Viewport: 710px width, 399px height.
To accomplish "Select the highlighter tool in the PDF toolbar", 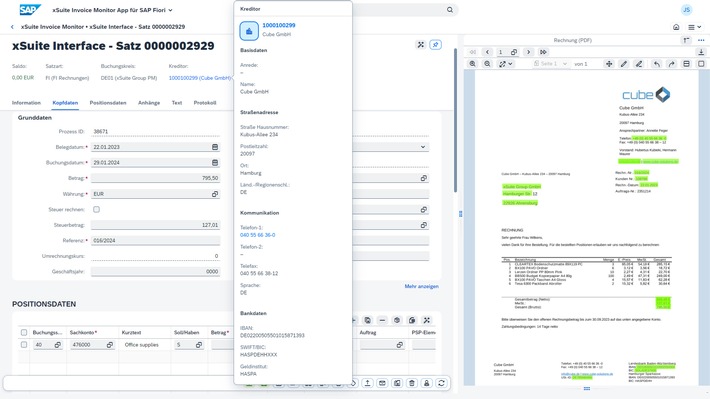I will [x=639, y=64].
